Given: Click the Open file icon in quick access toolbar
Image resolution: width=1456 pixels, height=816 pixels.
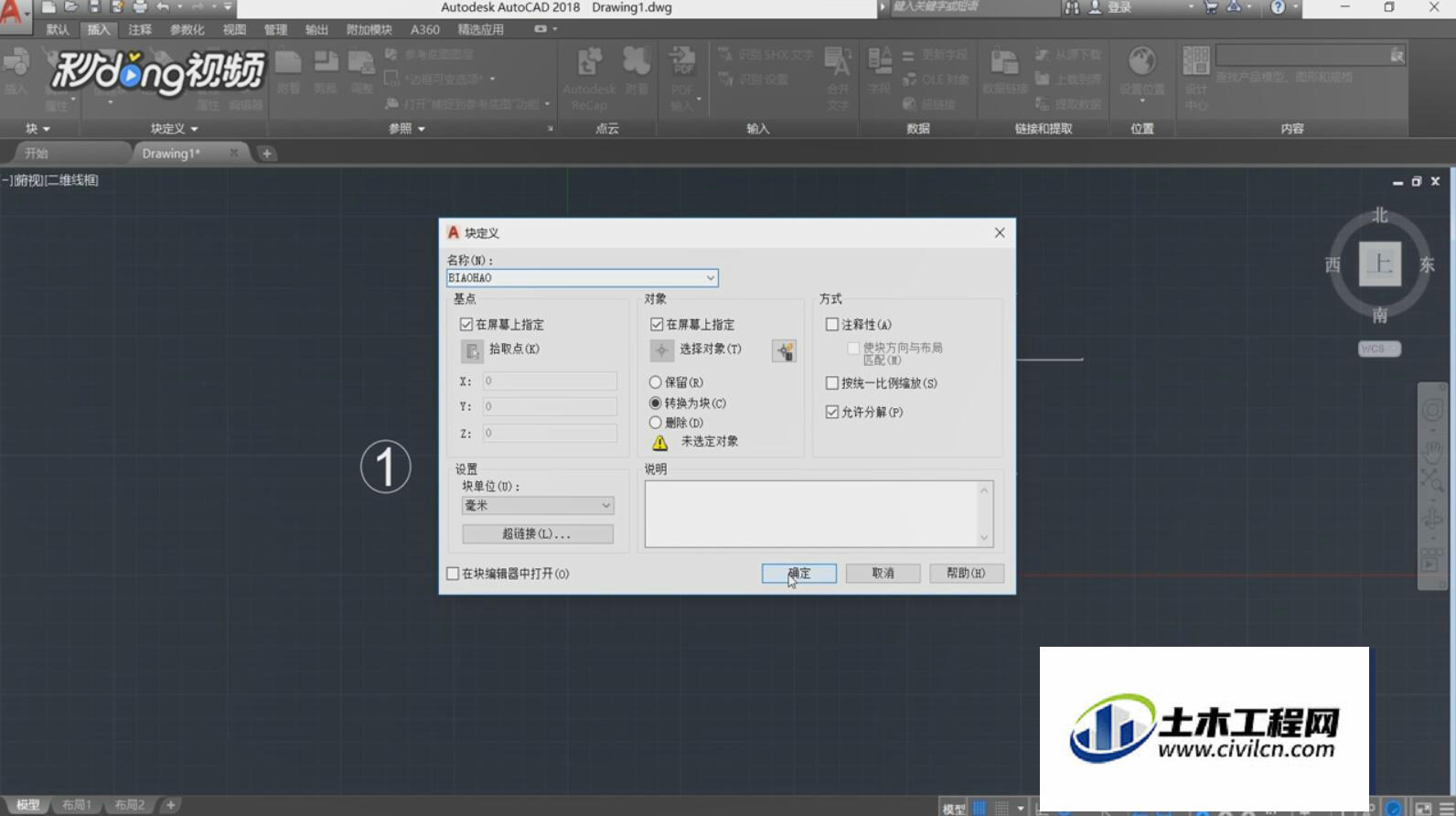Looking at the screenshot, I should coord(71,7).
